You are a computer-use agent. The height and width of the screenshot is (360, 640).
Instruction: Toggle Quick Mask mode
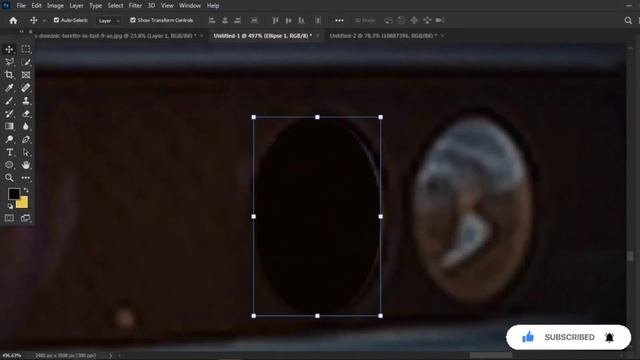(9, 218)
